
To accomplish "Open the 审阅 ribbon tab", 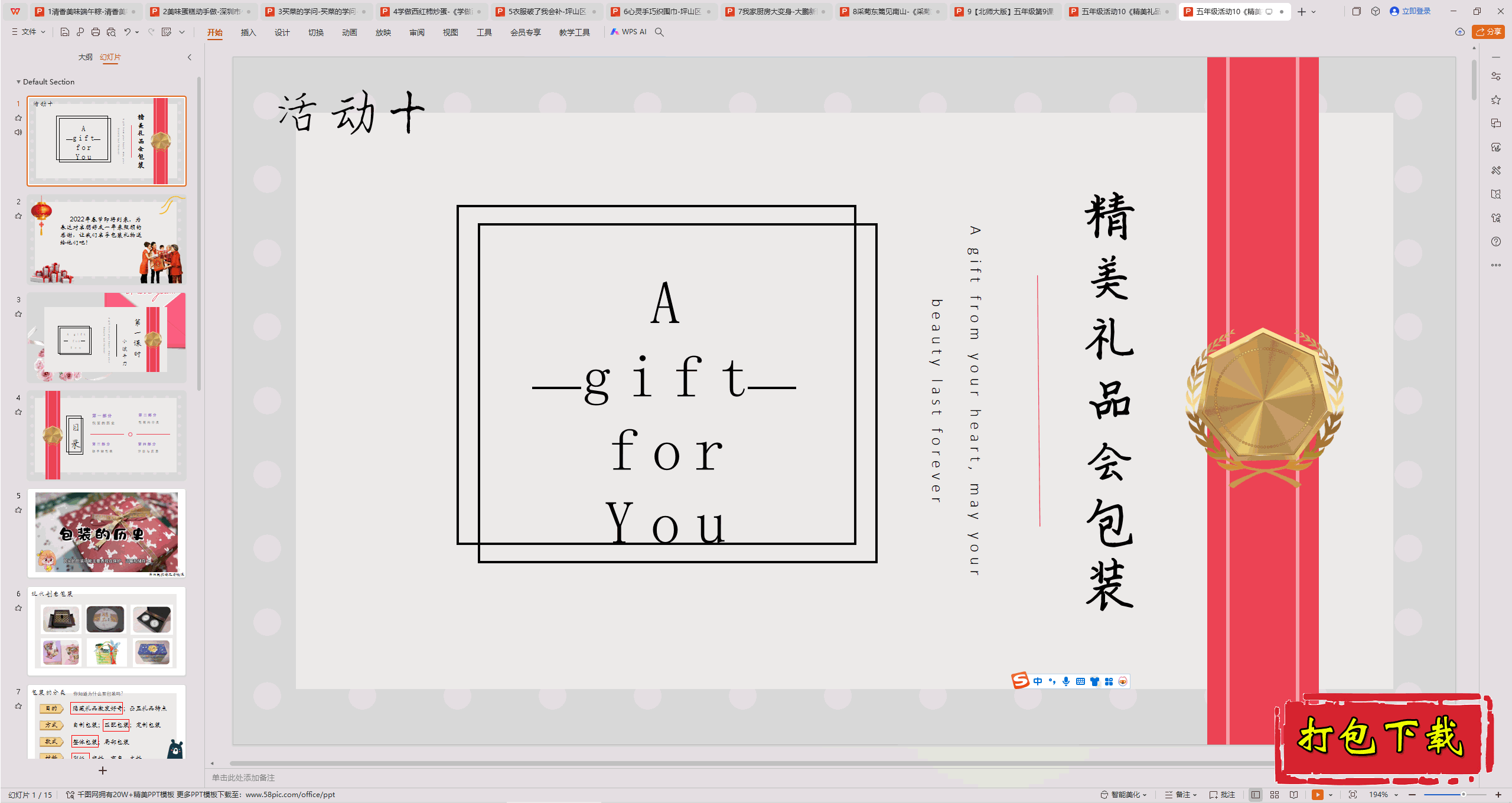I will pyautogui.click(x=417, y=32).
